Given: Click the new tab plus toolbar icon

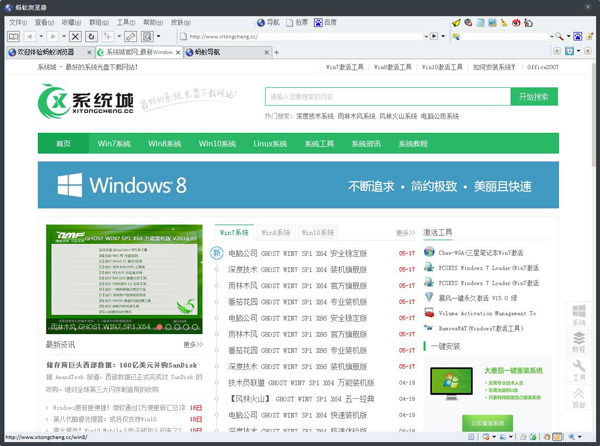Looking at the screenshot, I should tap(108, 37).
